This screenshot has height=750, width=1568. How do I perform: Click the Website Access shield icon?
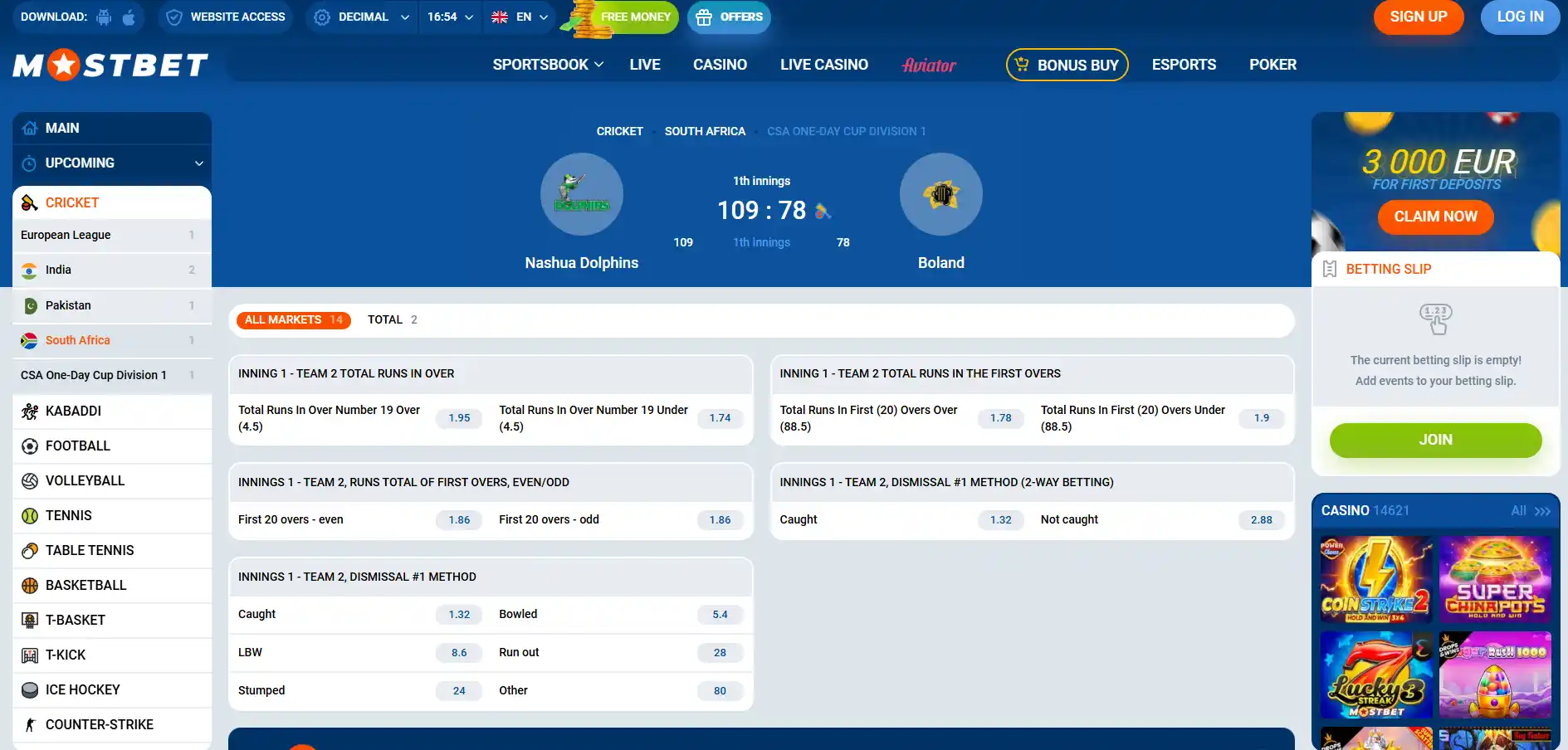[174, 17]
